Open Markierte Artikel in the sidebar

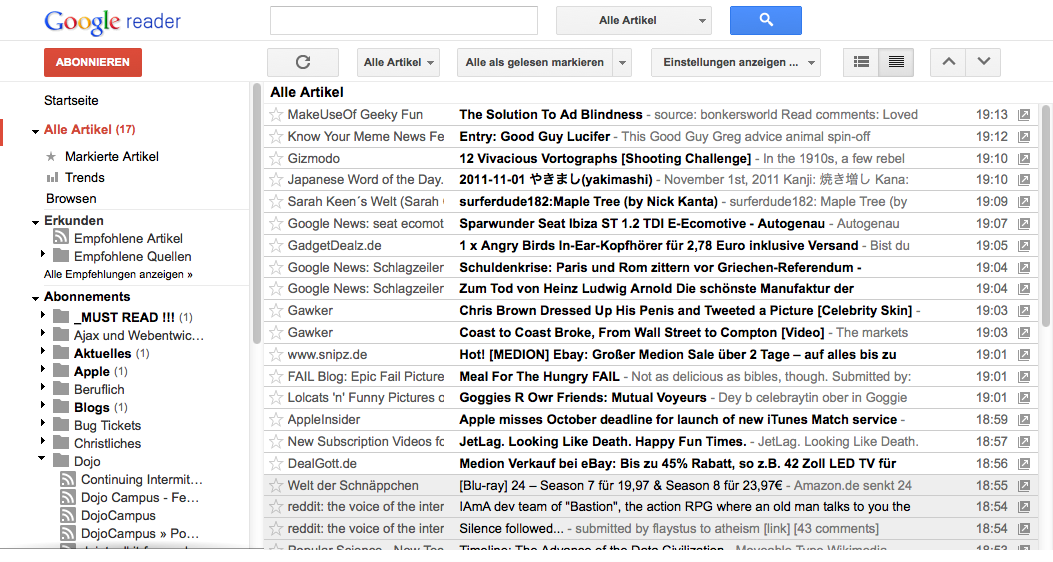coord(111,157)
